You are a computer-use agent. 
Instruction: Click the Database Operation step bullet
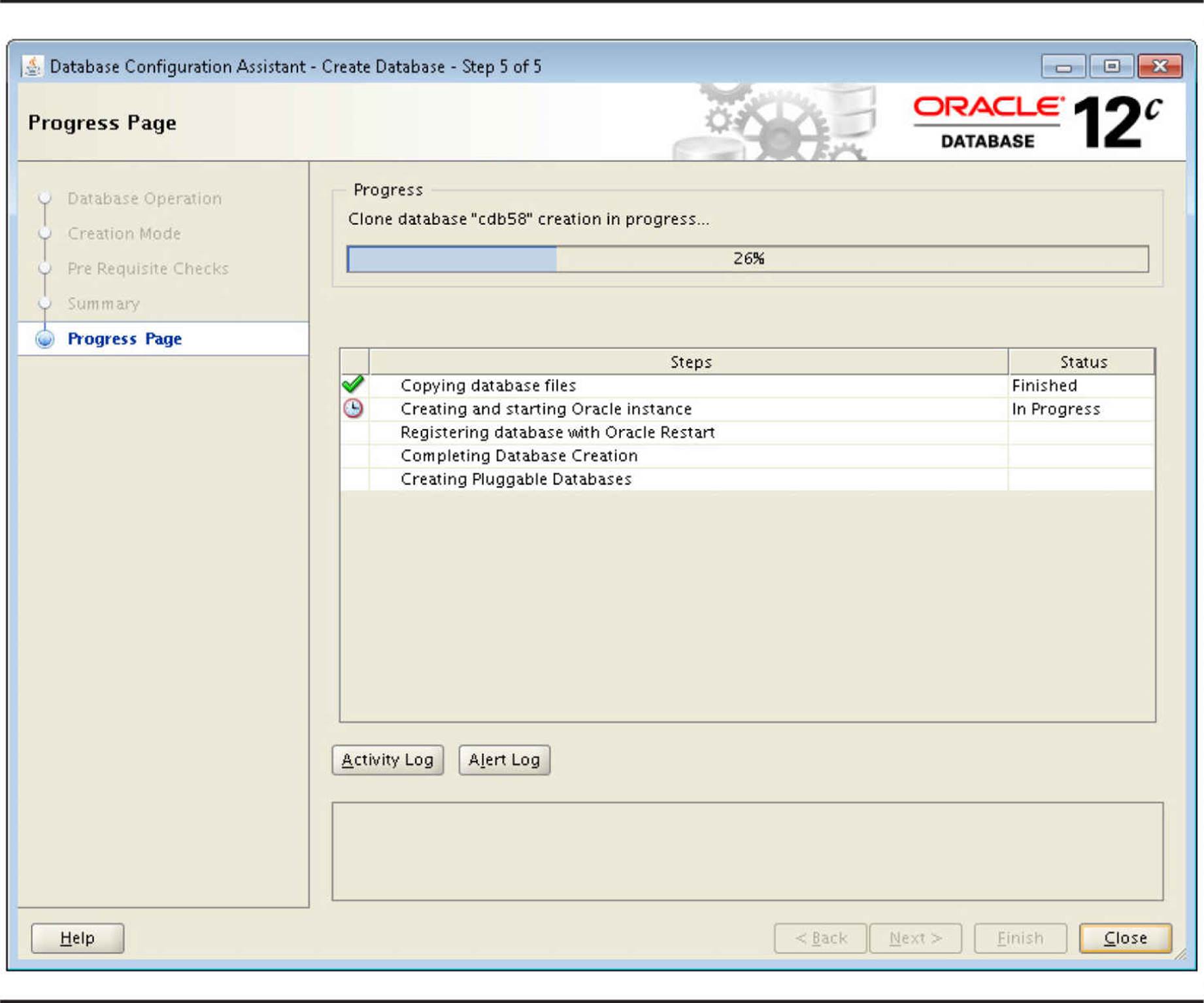pyautogui.click(x=44, y=197)
